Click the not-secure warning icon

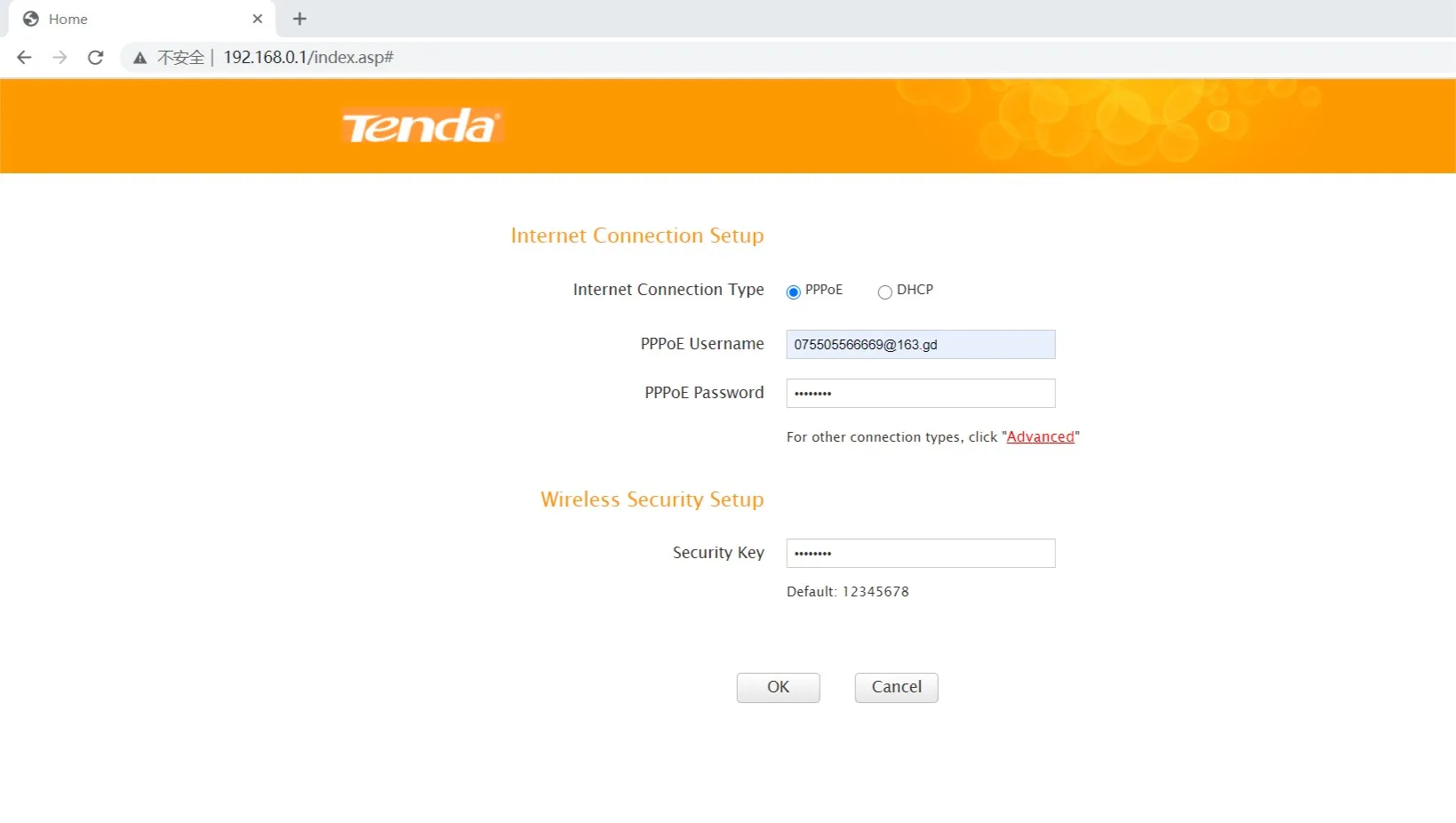click(x=140, y=58)
